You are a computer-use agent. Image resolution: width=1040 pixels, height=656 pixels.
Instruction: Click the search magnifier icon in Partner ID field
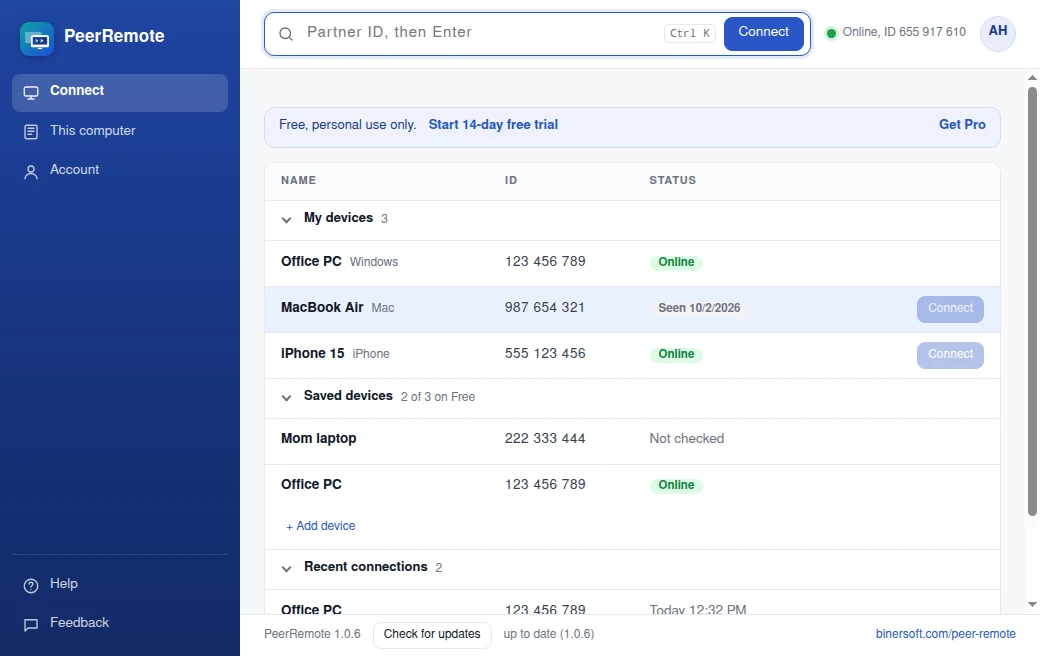point(286,34)
